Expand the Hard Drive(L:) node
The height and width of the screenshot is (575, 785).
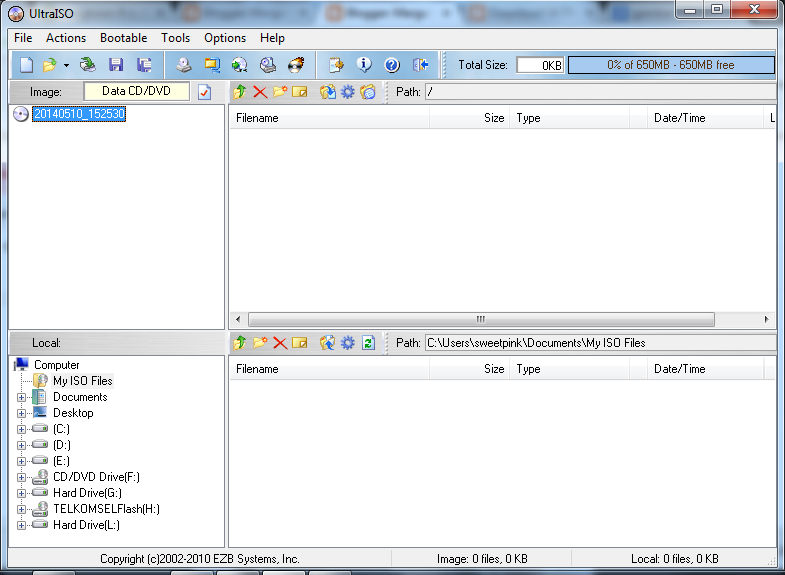click(x=21, y=525)
